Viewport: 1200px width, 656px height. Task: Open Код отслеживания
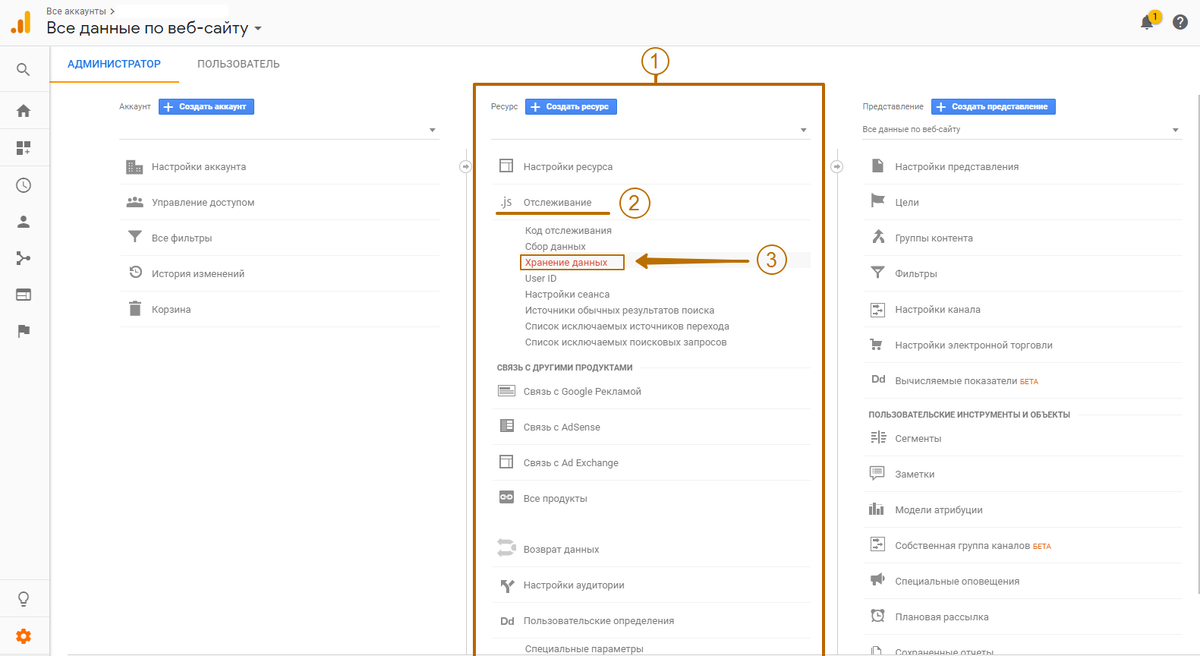[568, 230]
